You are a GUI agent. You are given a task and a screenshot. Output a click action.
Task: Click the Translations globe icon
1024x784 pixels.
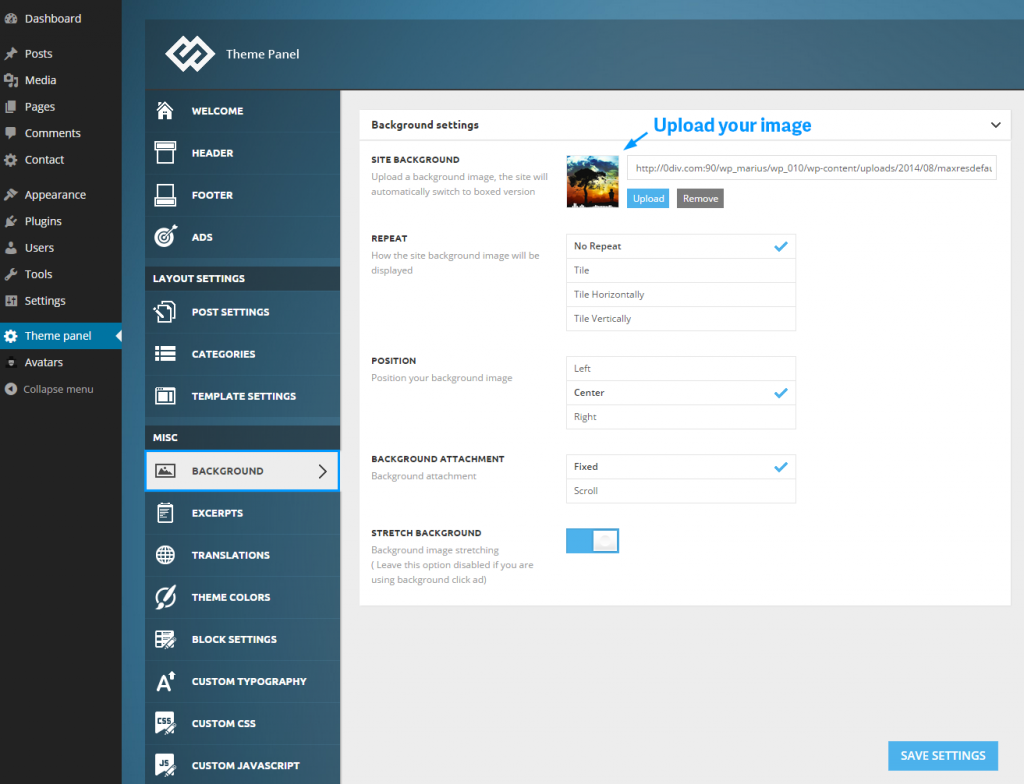coord(165,555)
